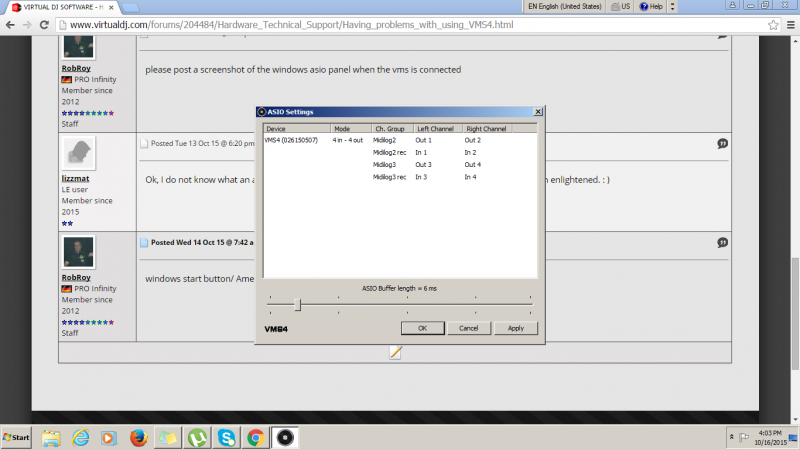Click Help on the language bar
800x450 pixels.
point(652,7)
